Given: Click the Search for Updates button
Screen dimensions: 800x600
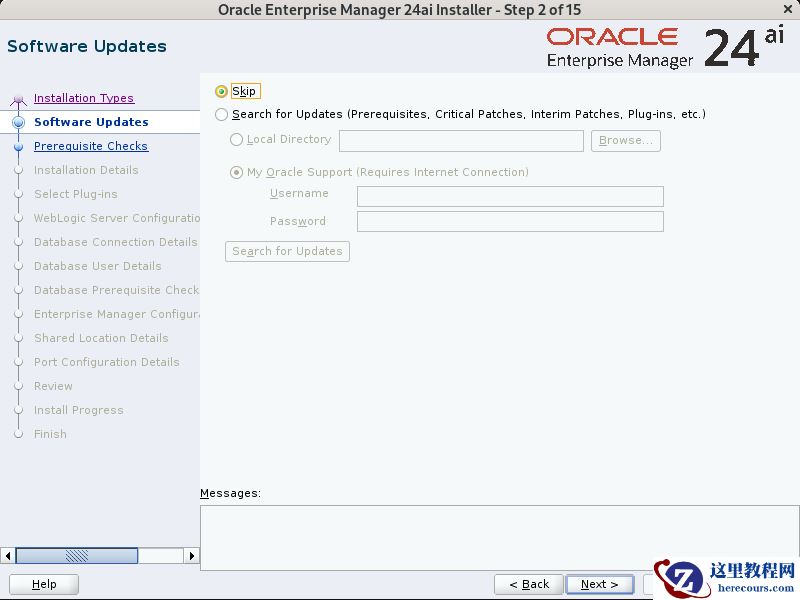Looking at the screenshot, I should pyautogui.click(x=287, y=252).
